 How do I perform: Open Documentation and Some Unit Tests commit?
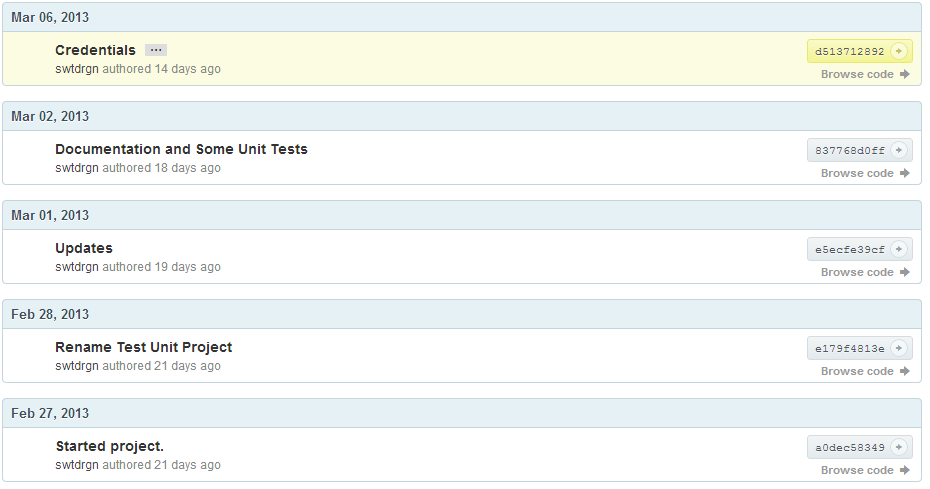181,149
